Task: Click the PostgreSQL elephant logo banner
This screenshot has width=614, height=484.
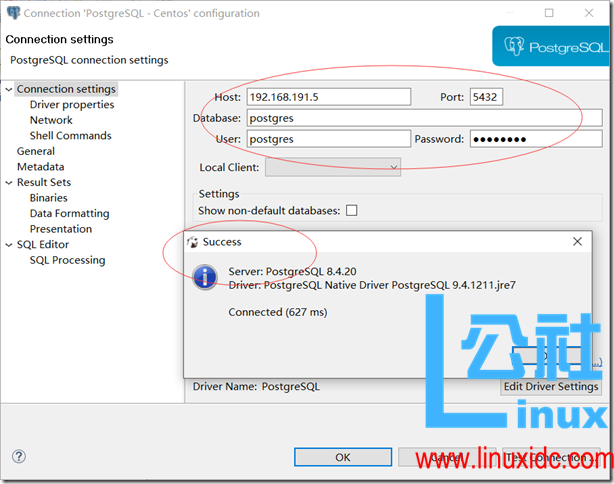Action: (550, 46)
